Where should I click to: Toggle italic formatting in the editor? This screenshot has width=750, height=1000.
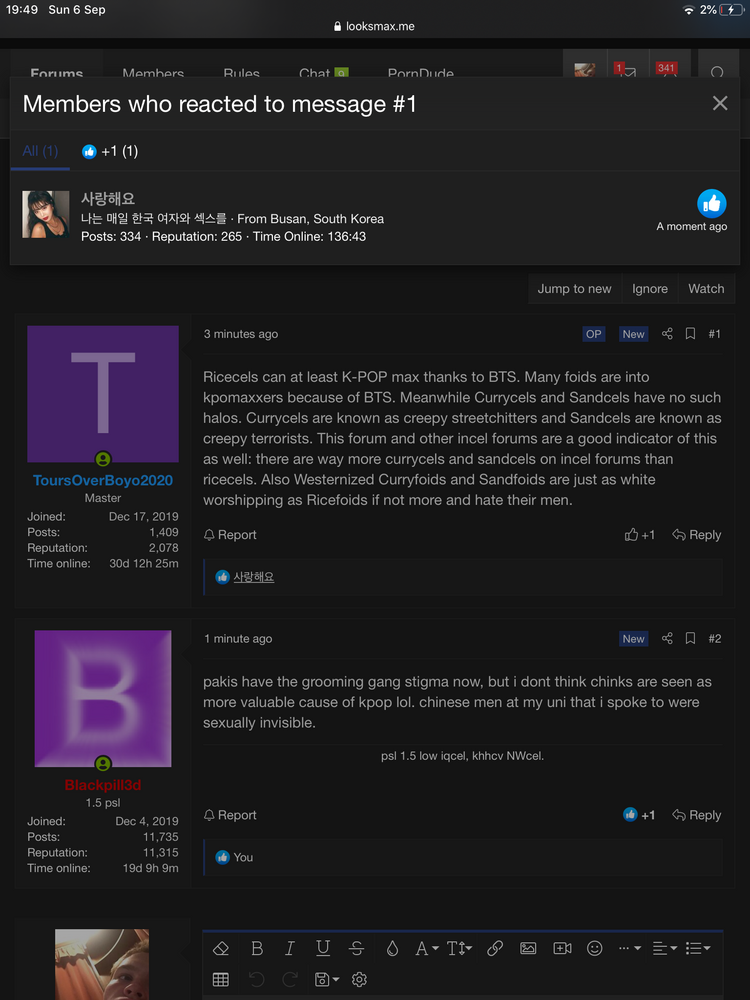pos(290,948)
